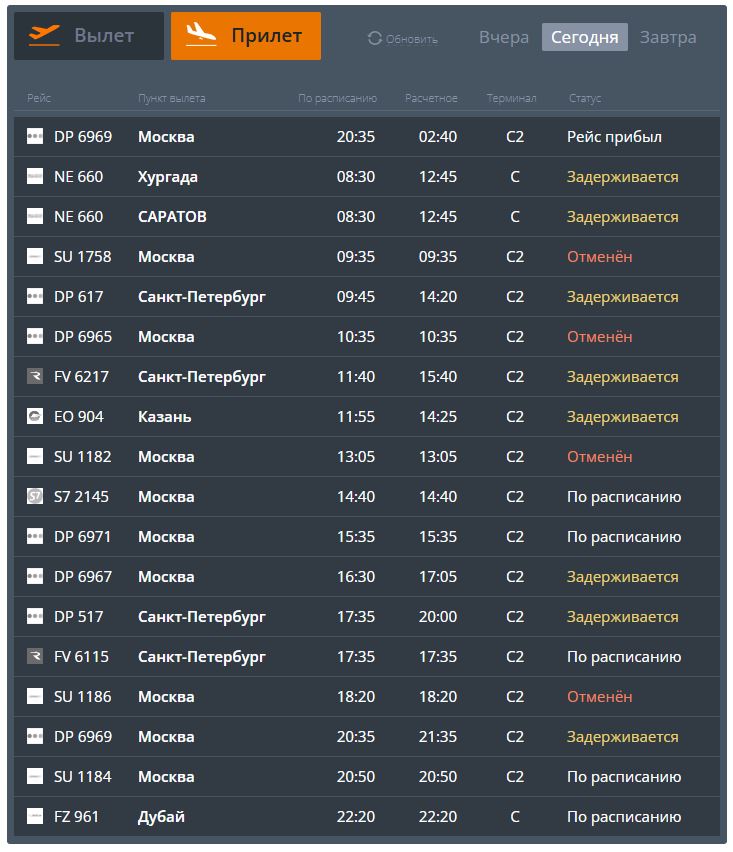This screenshot has width=733, height=852.
Task: Click the По расписанию column header
Action: tap(337, 98)
